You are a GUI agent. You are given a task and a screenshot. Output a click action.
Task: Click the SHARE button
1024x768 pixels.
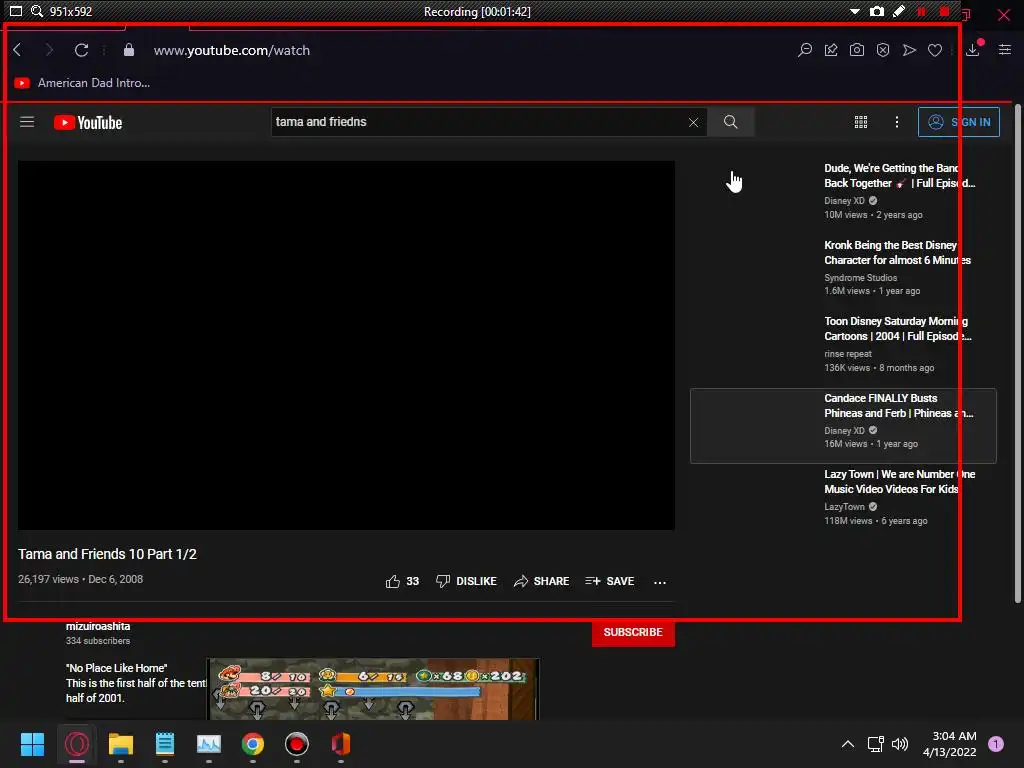pyautogui.click(x=541, y=581)
